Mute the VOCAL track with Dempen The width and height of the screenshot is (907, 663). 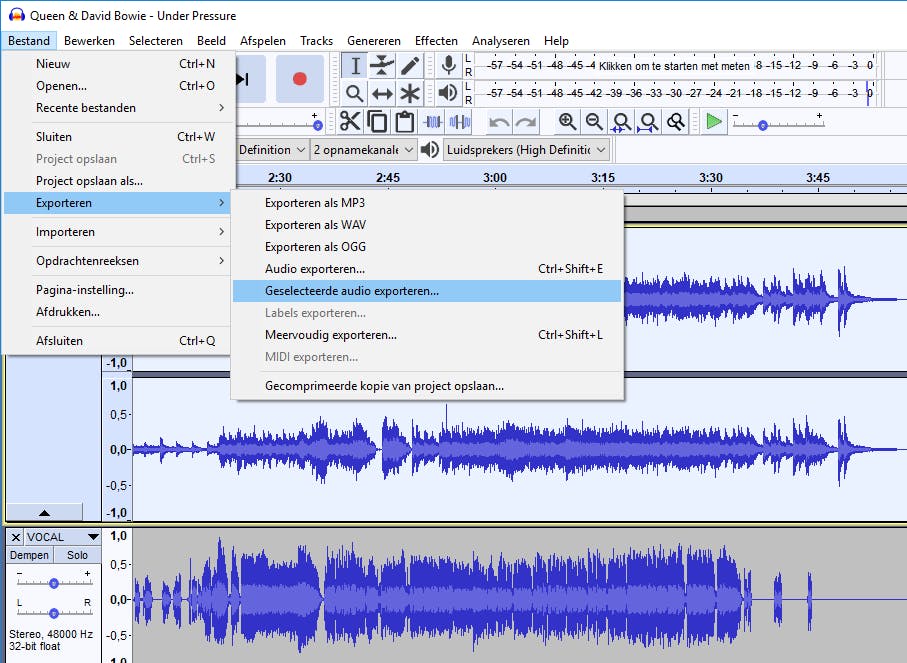point(29,555)
